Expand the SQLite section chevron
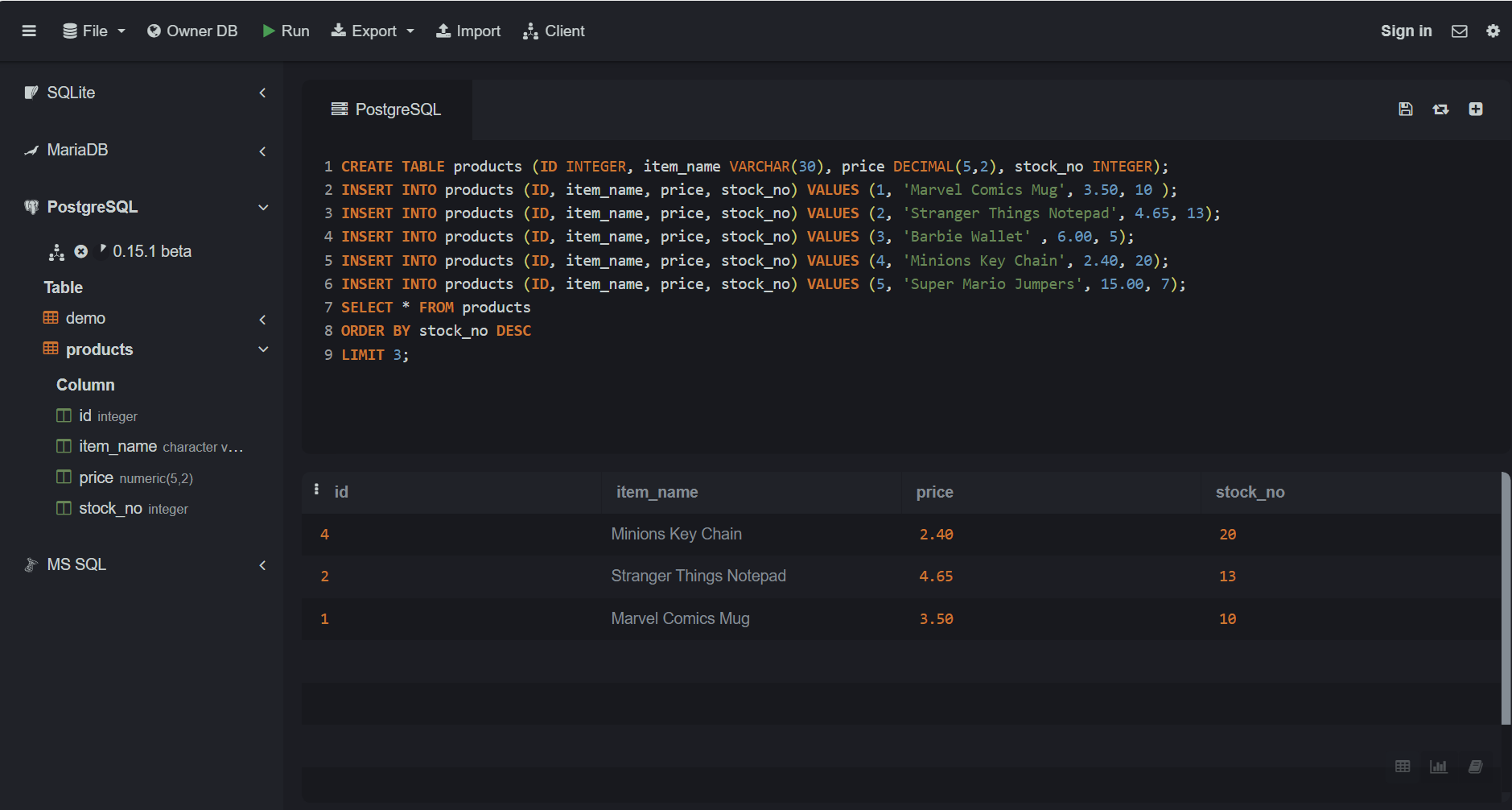 262,93
